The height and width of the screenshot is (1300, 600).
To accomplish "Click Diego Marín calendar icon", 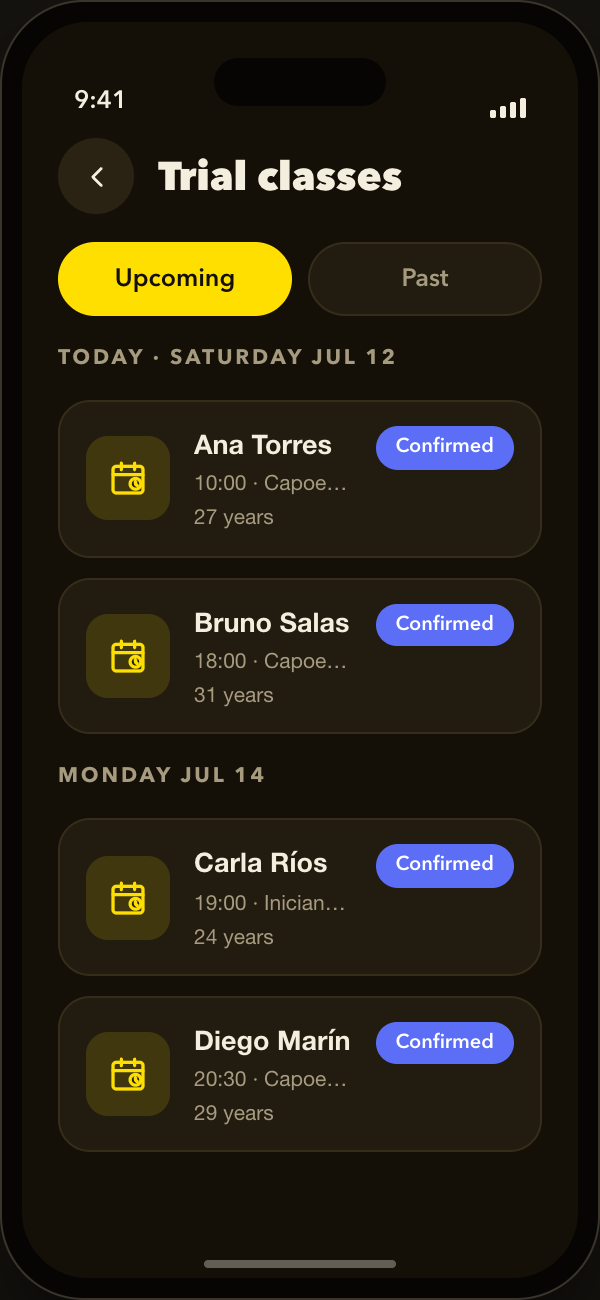I will [128, 1074].
